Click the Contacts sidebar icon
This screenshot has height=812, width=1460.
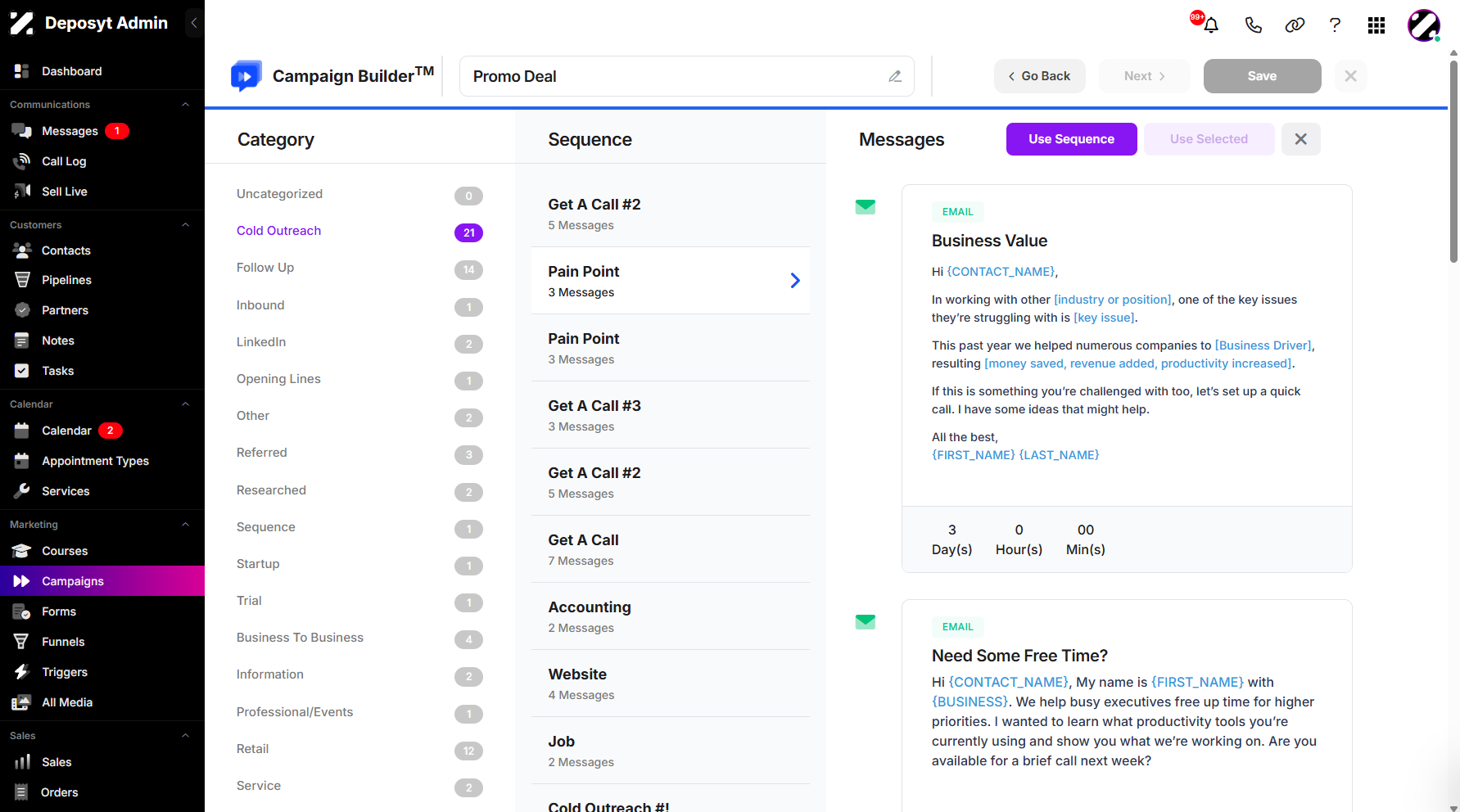click(22, 250)
